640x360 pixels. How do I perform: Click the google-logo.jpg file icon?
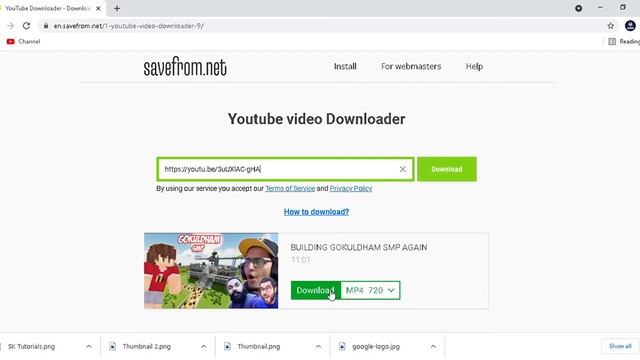[342, 347]
